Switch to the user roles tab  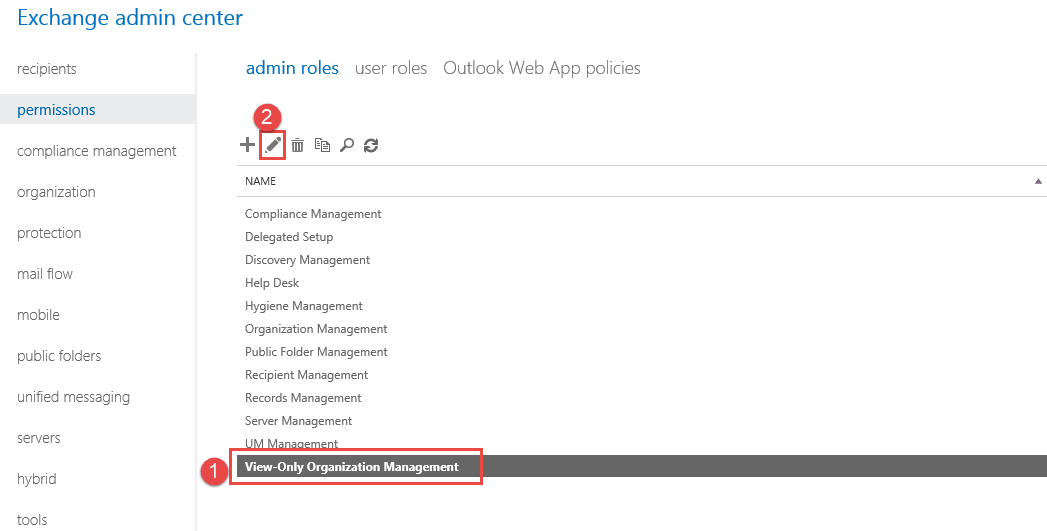391,68
